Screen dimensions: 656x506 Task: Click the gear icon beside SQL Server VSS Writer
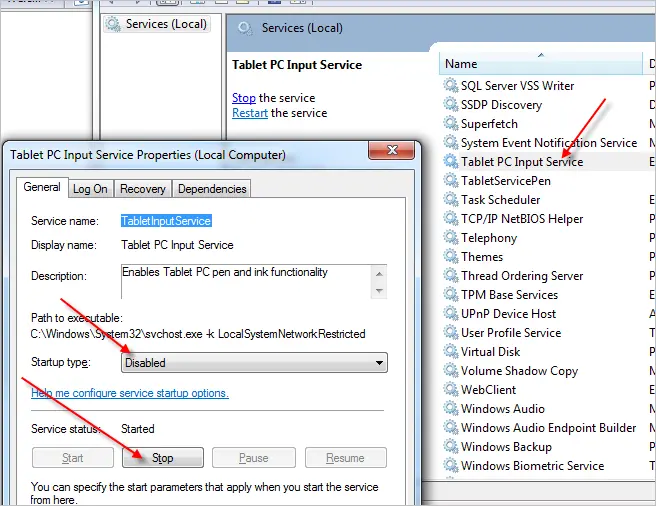[451, 85]
